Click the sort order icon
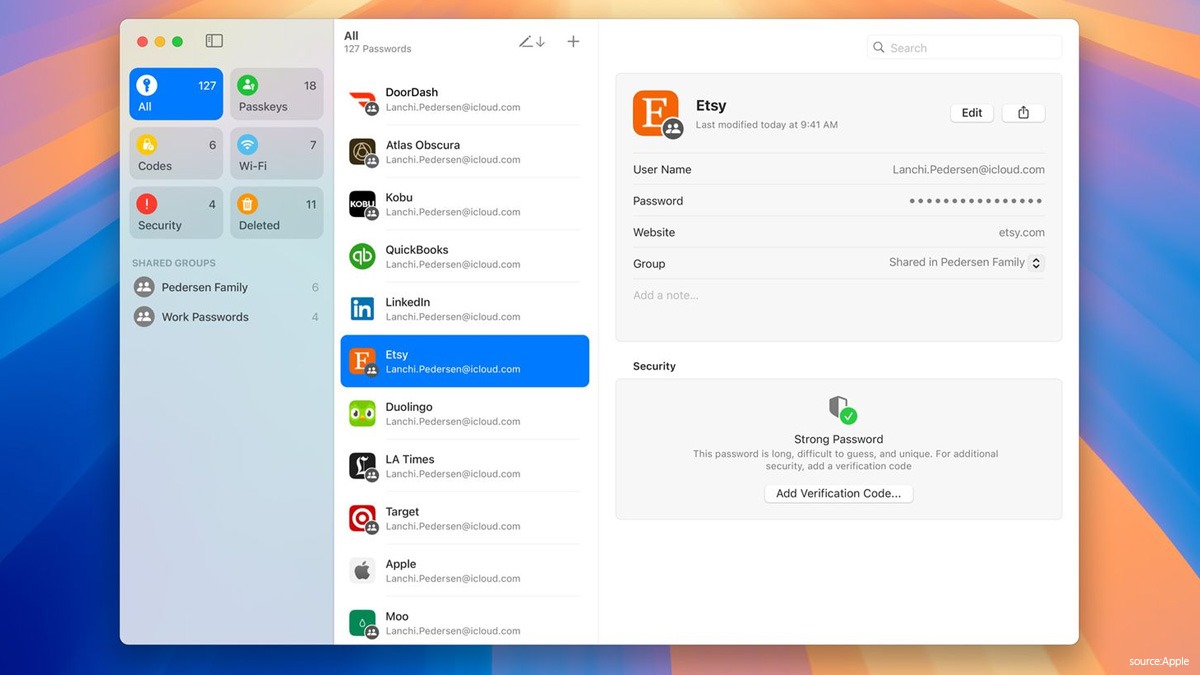The height and width of the screenshot is (675, 1200). click(x=531, y=42)
